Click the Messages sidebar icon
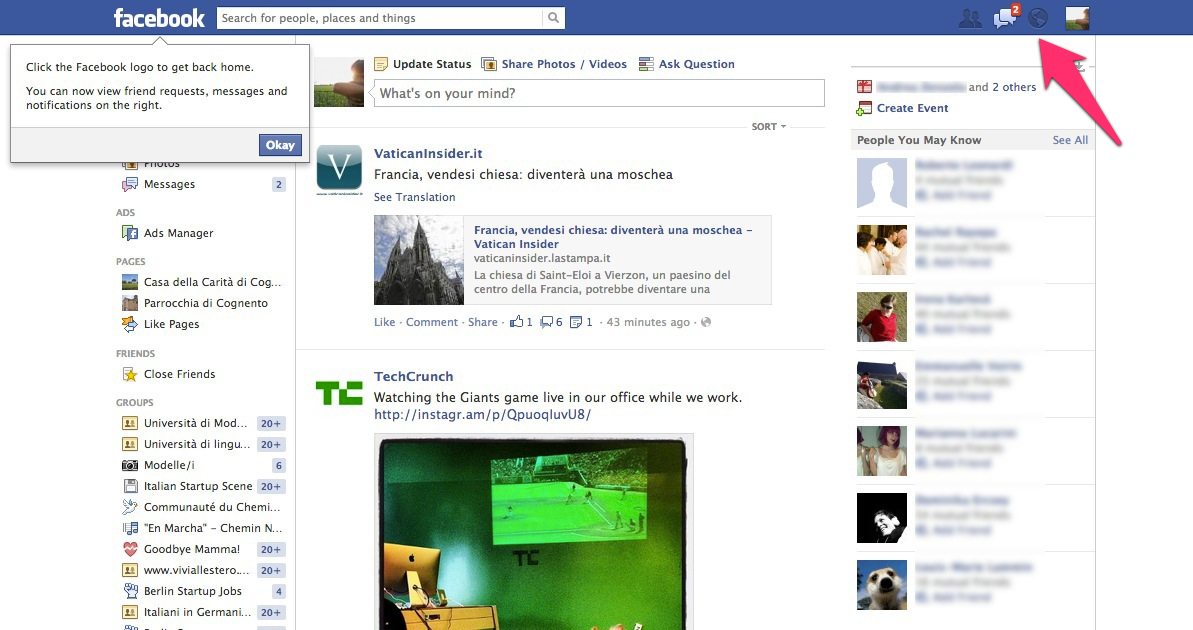The height and width of the screenshot is (630, 1193). pos(130,184)
